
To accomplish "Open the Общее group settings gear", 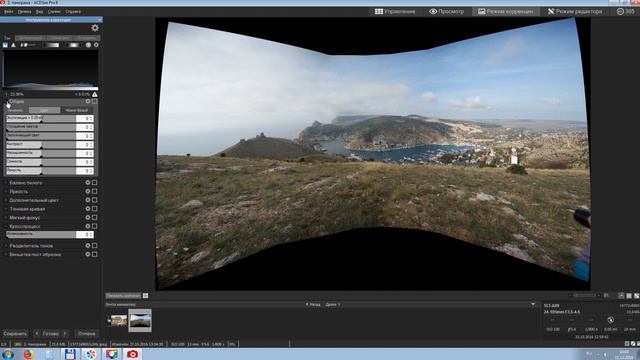I will (88, 101).
